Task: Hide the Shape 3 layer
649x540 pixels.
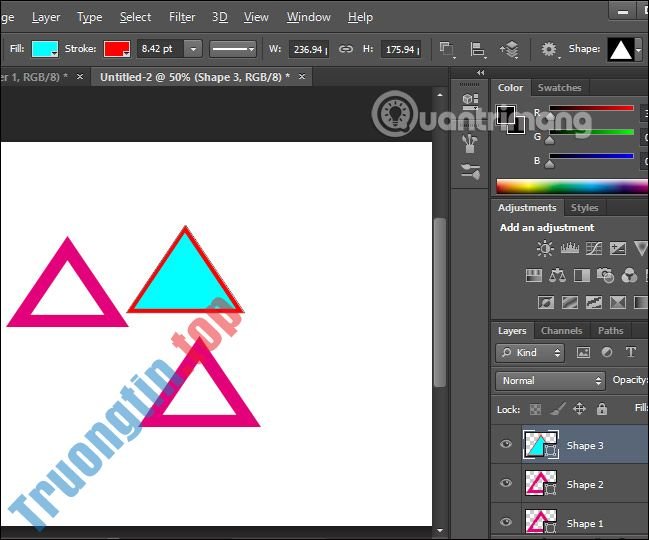Action: point(505,444)
